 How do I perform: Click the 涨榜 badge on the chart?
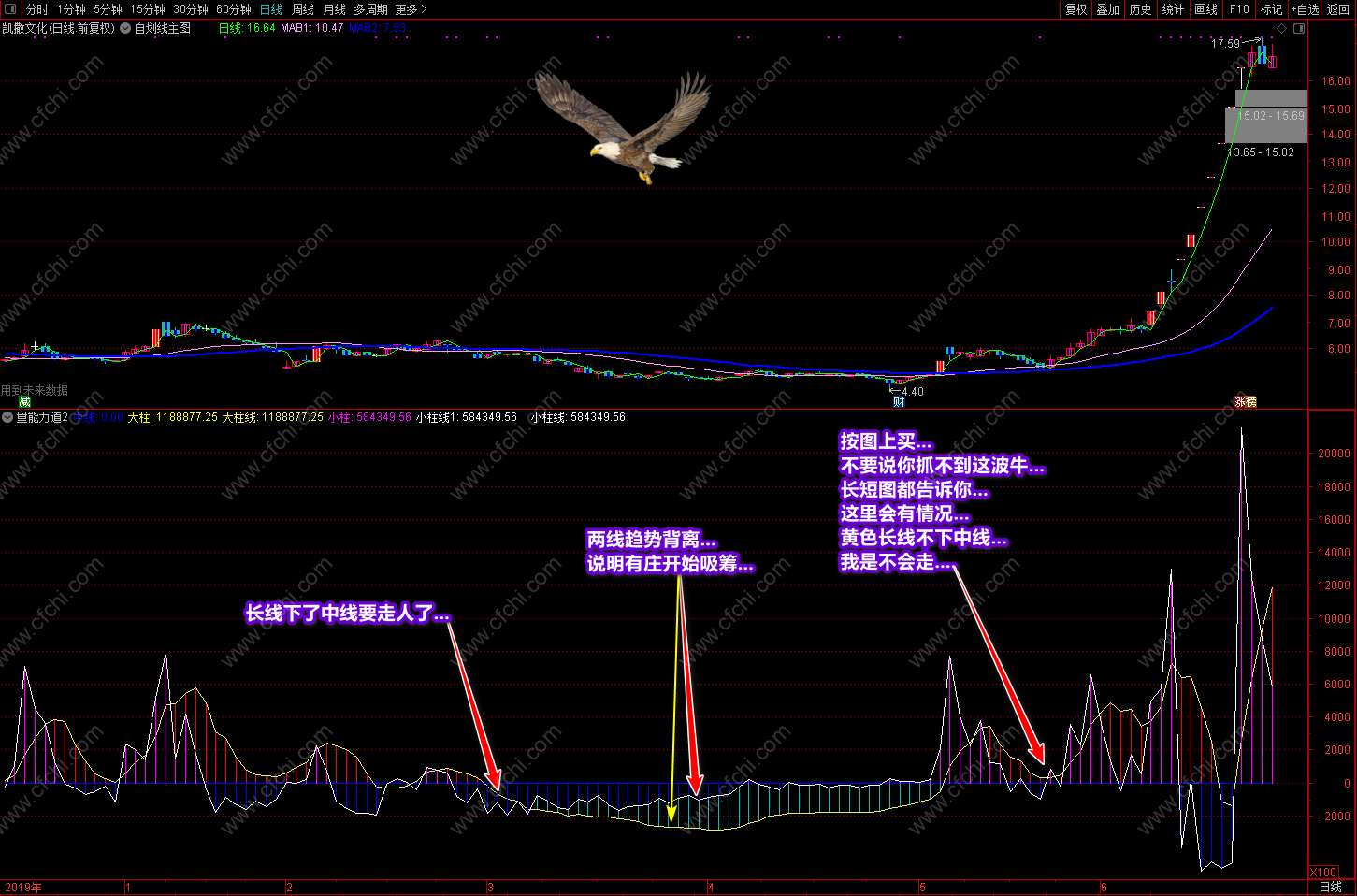1246,402
